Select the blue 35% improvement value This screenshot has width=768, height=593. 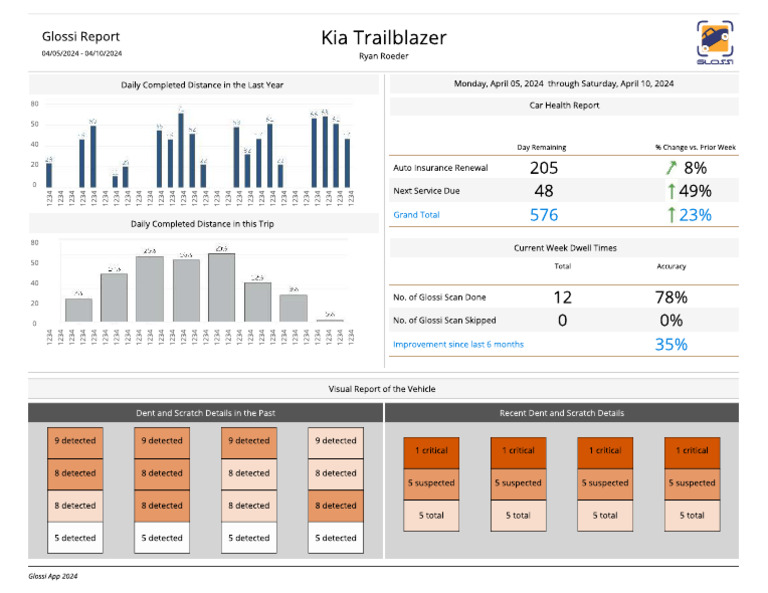point(671,344)
